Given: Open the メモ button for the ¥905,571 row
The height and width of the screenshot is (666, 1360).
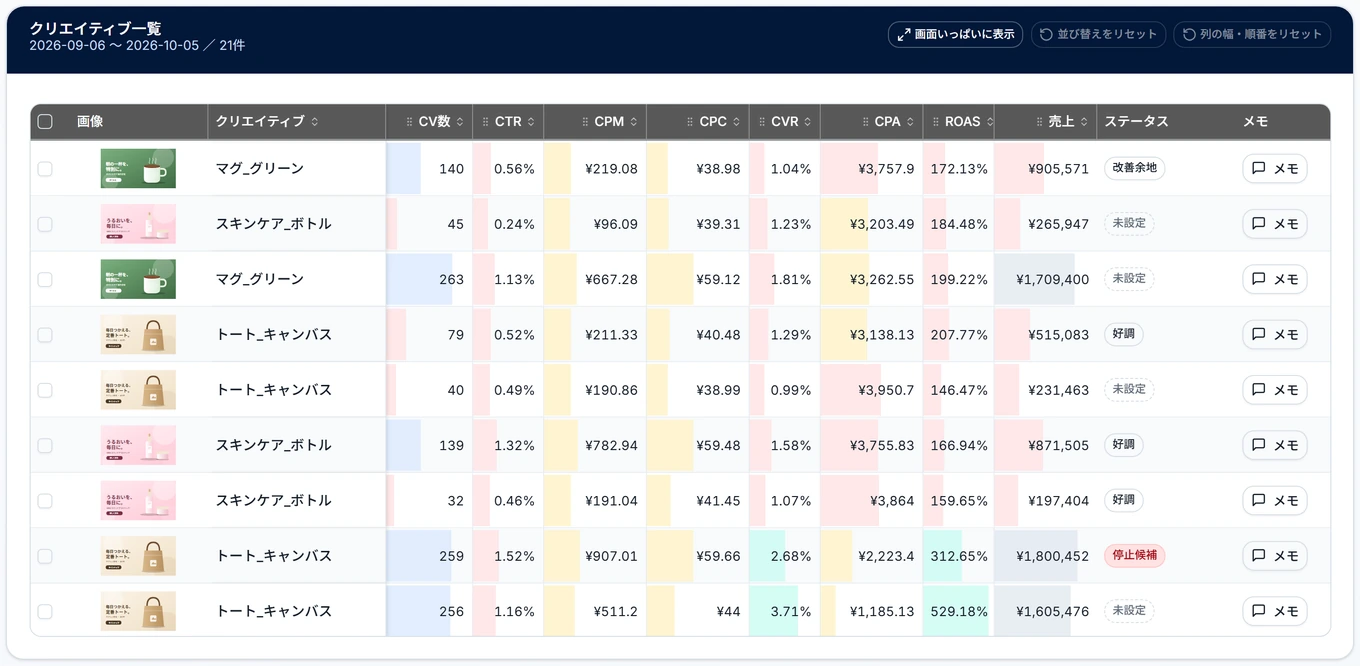Looking at the screenshot, I should point(1275,169).
